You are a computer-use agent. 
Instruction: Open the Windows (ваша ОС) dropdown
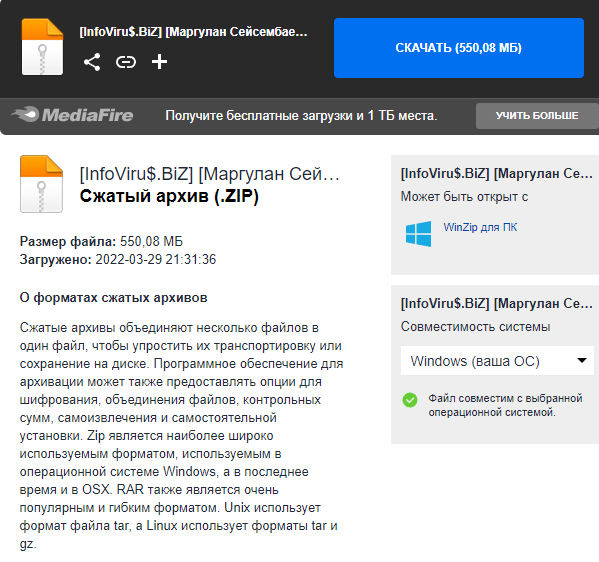tap(497, 361)
